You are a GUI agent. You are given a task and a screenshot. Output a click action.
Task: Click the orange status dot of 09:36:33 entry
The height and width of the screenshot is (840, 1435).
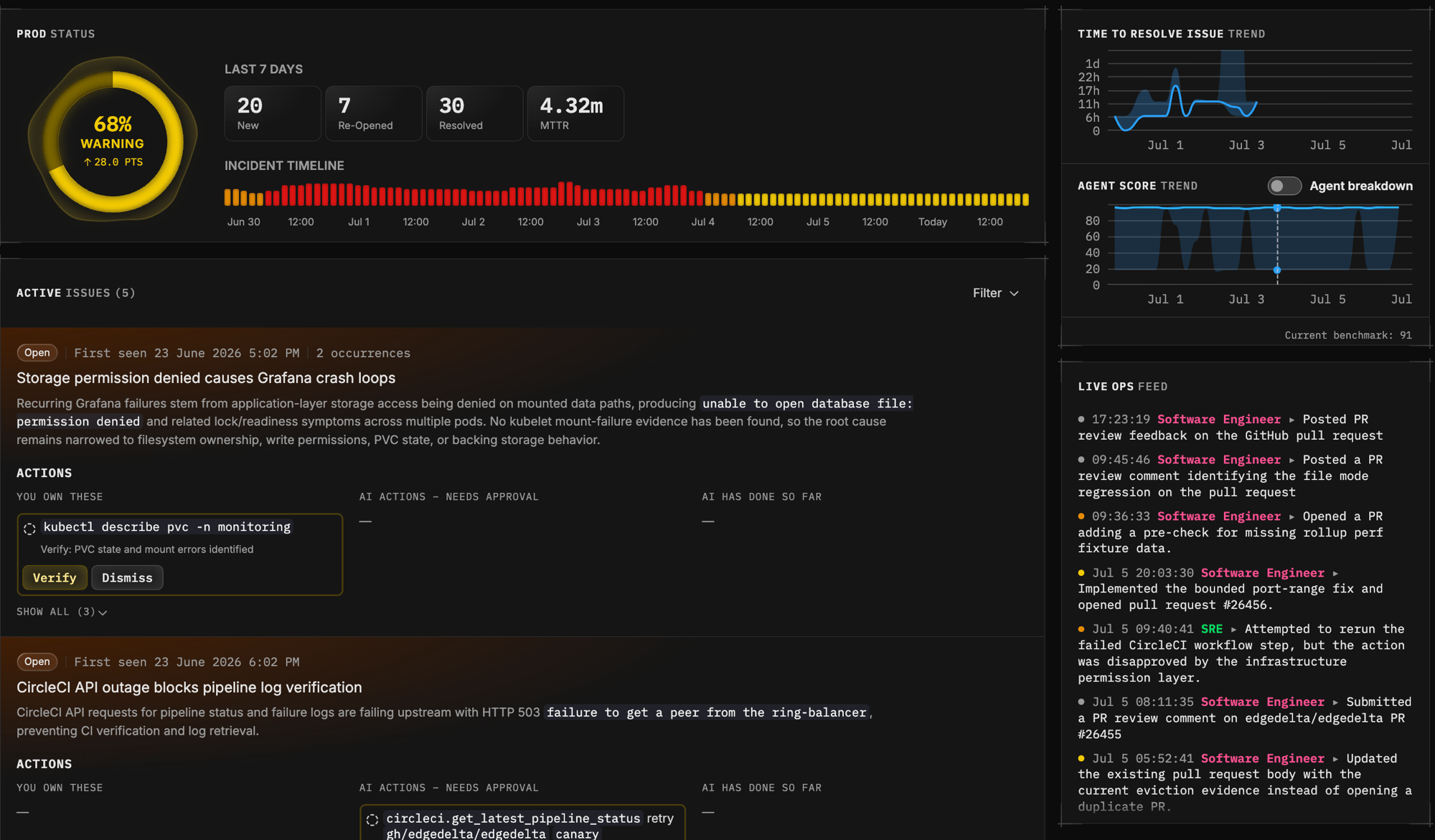(x=1081, y=516)
